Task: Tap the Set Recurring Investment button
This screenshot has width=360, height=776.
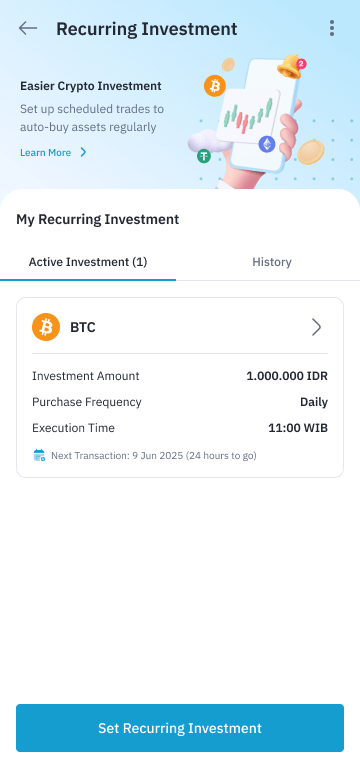Action: point(180,728)
